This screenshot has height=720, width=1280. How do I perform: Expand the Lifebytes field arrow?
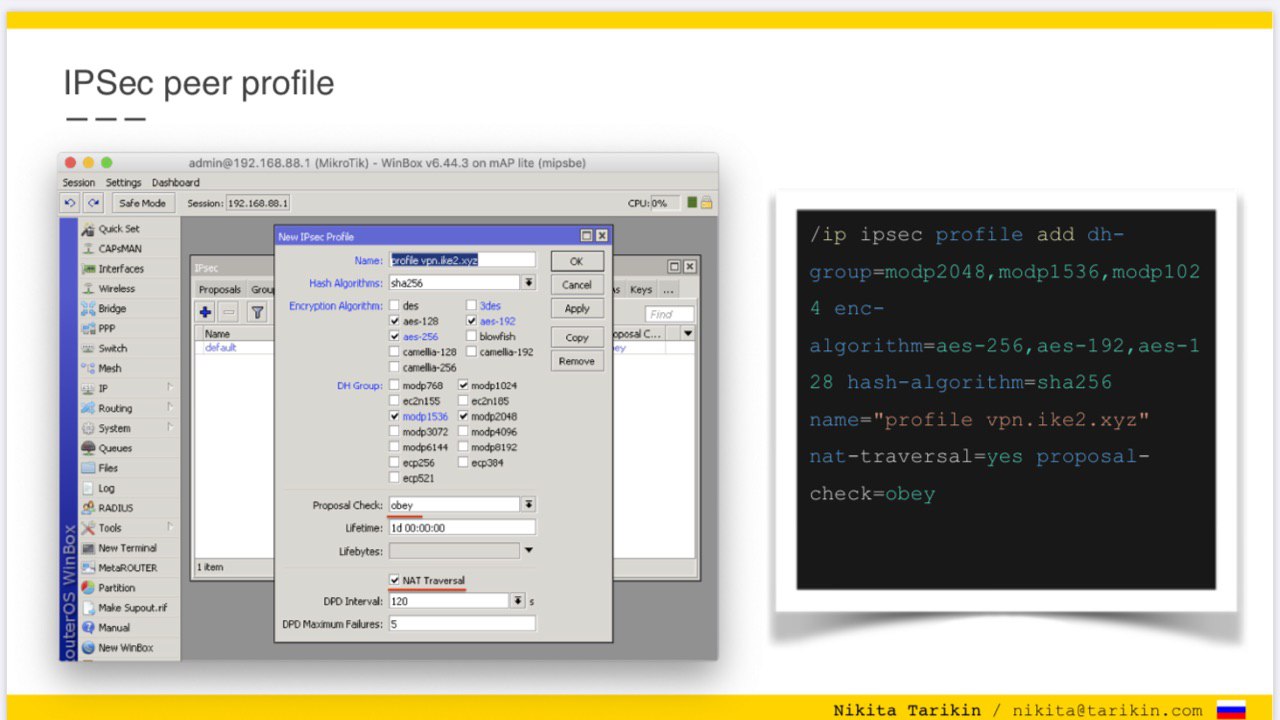coord(529,550)
